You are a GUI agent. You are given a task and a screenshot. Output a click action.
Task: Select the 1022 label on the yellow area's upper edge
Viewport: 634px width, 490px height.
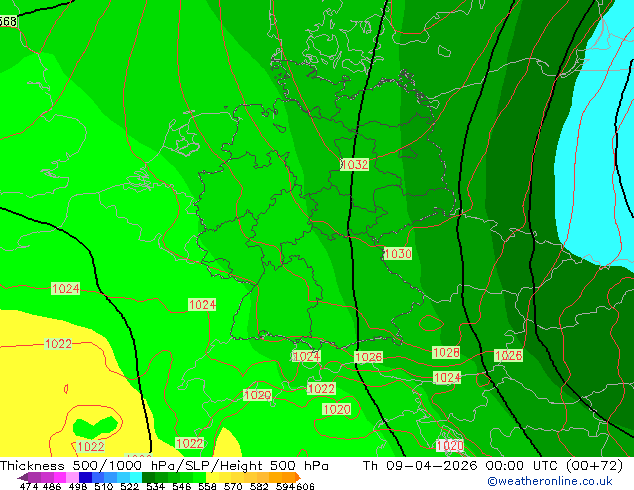point(58,344)
